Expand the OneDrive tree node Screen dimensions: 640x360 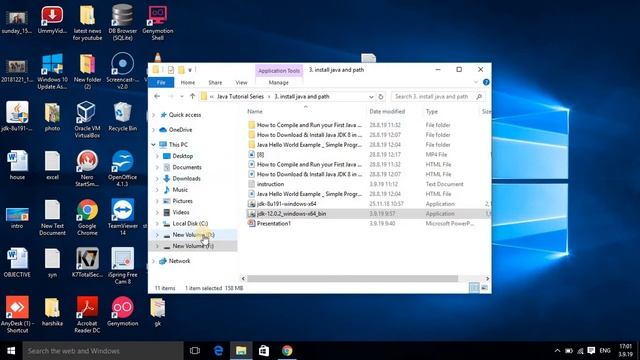point(154,130)
